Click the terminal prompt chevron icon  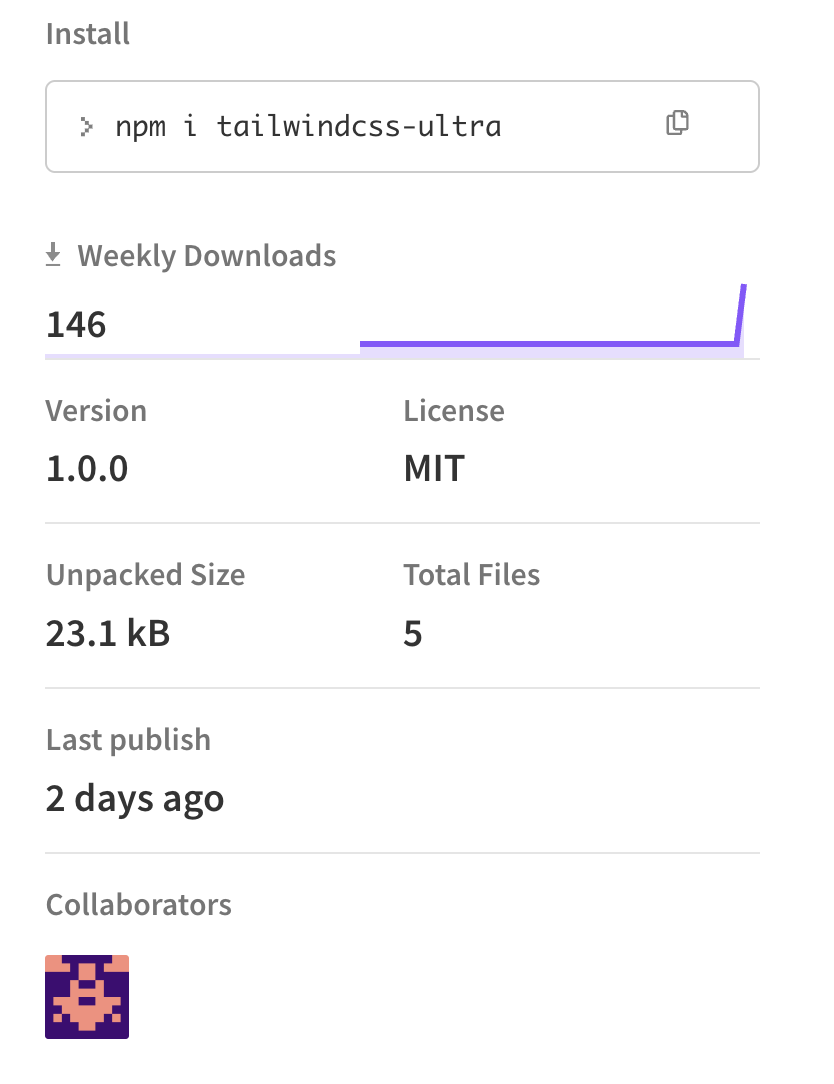[x=87, y=127]
